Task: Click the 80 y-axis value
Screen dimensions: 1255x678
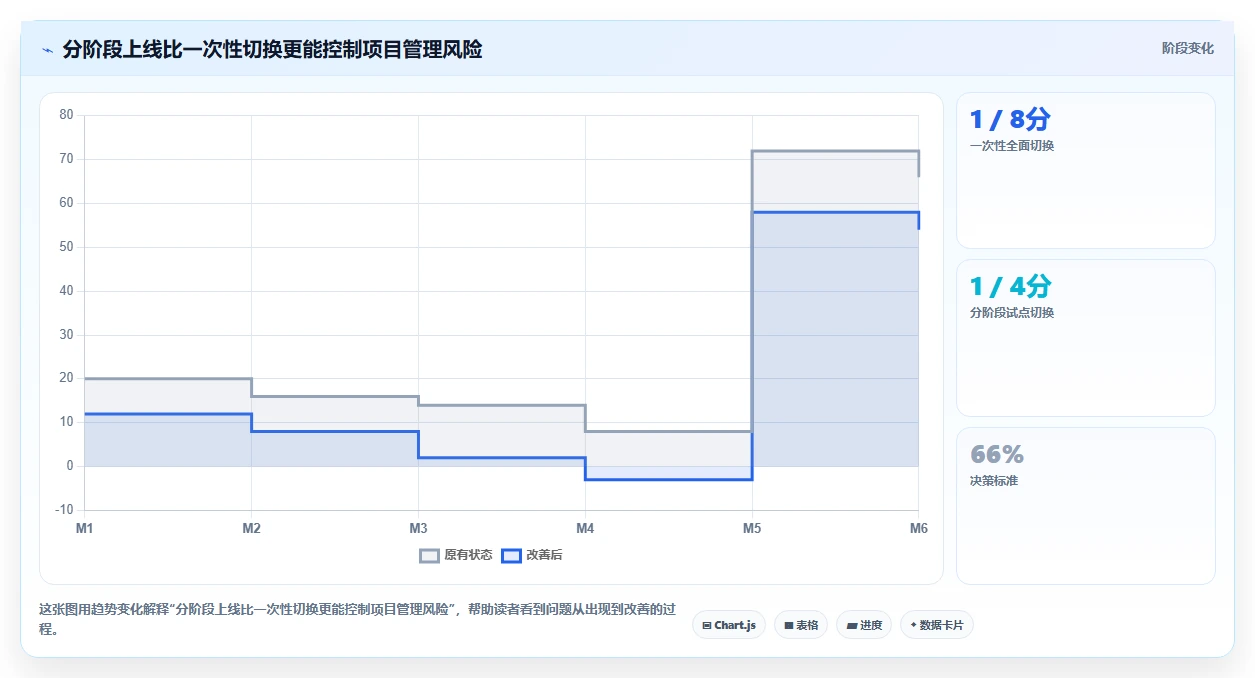Action: coord(67,115)
